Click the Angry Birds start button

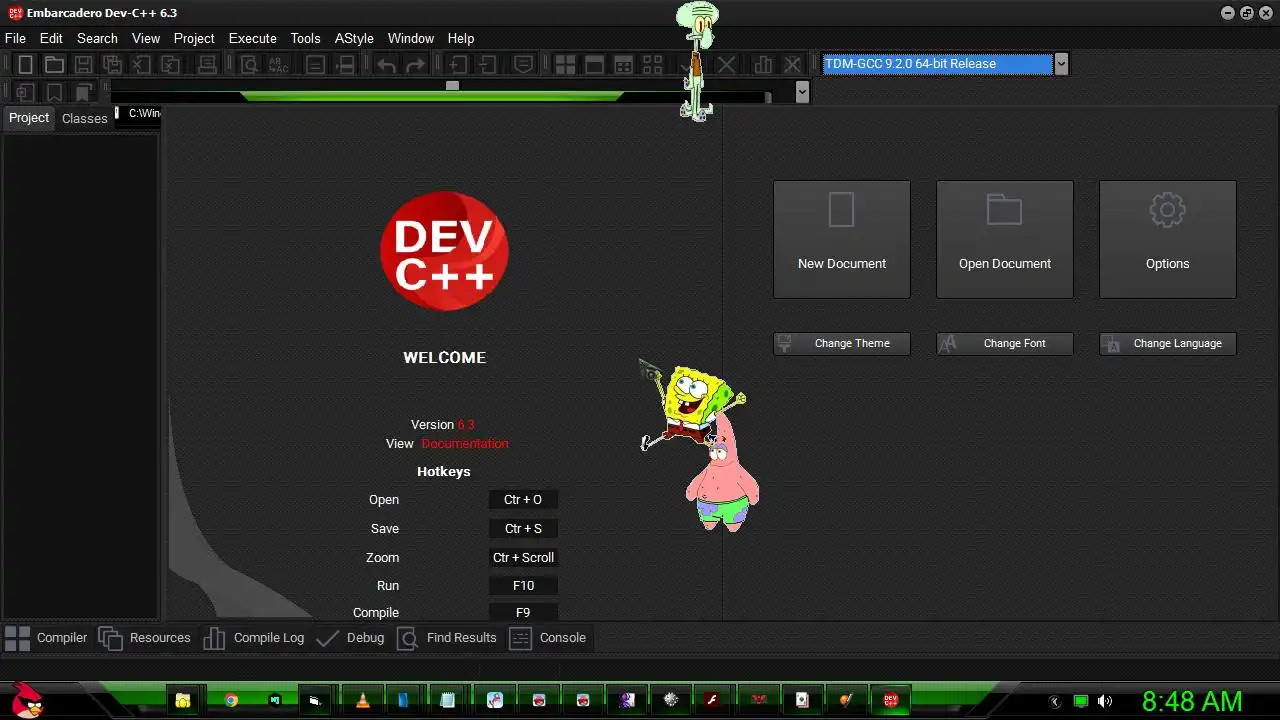(26, 699)
